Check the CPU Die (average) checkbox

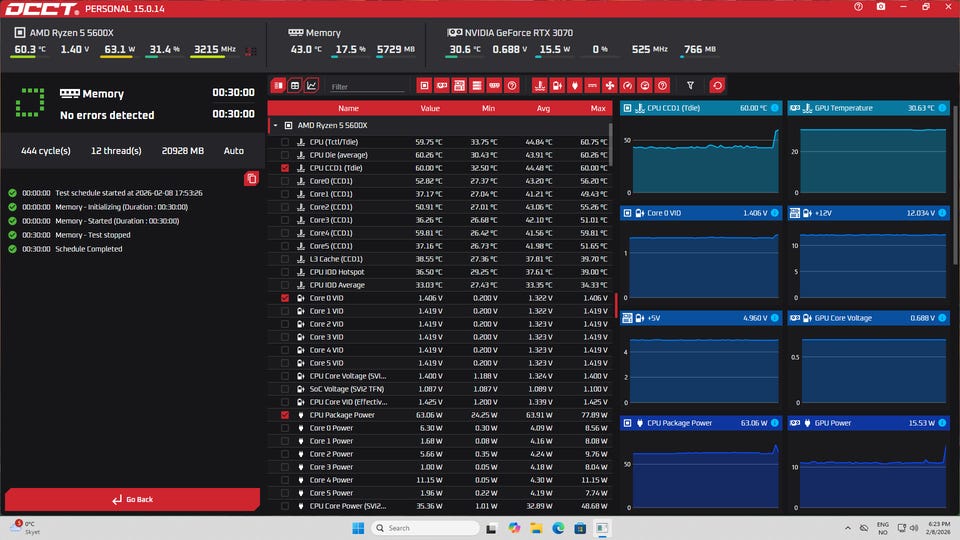coord(285,155)
